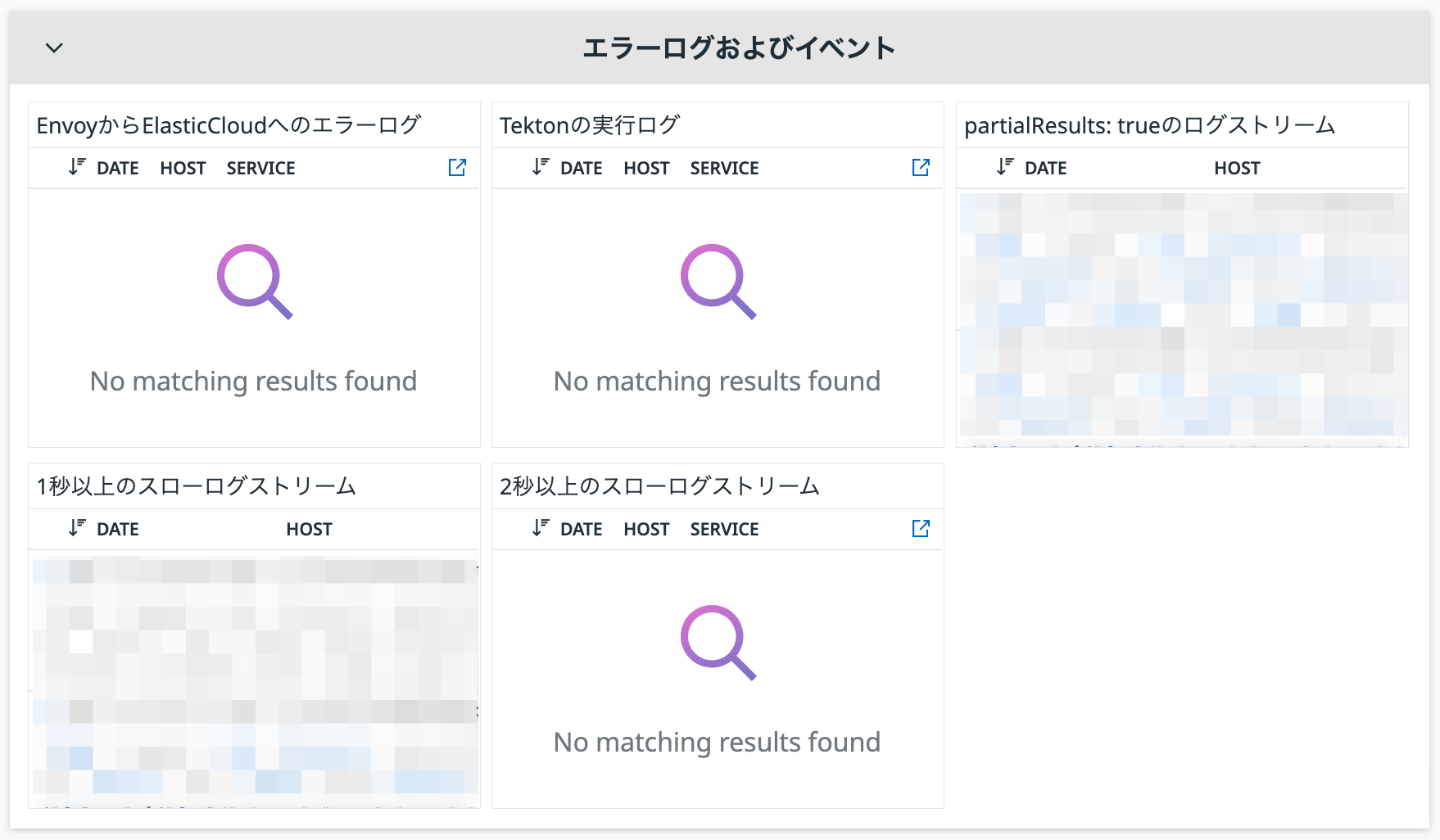The height and width of the screenshot is (840, 1440).
Task: Select SERVICE column in Envoy error log
Action: [x=260, y=169]
